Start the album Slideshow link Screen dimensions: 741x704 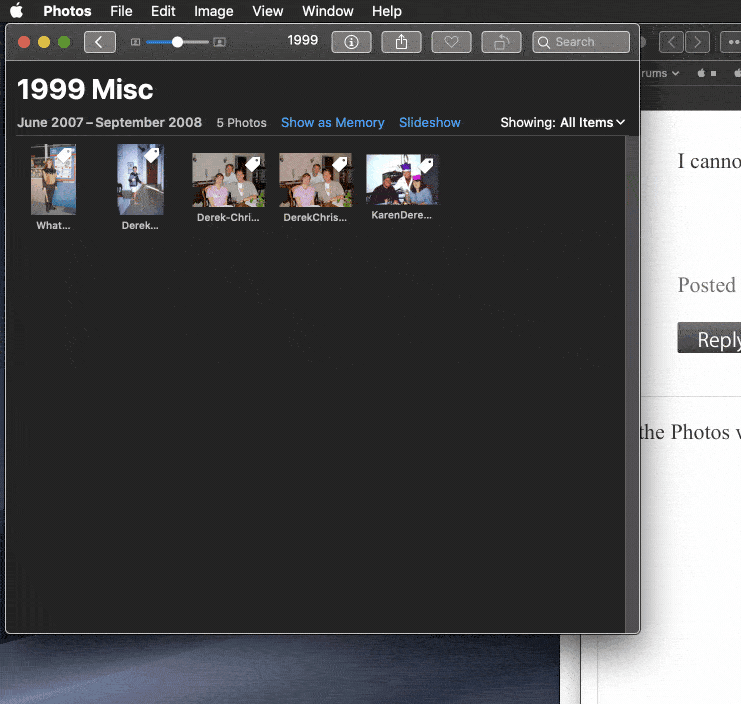(430, 122)
